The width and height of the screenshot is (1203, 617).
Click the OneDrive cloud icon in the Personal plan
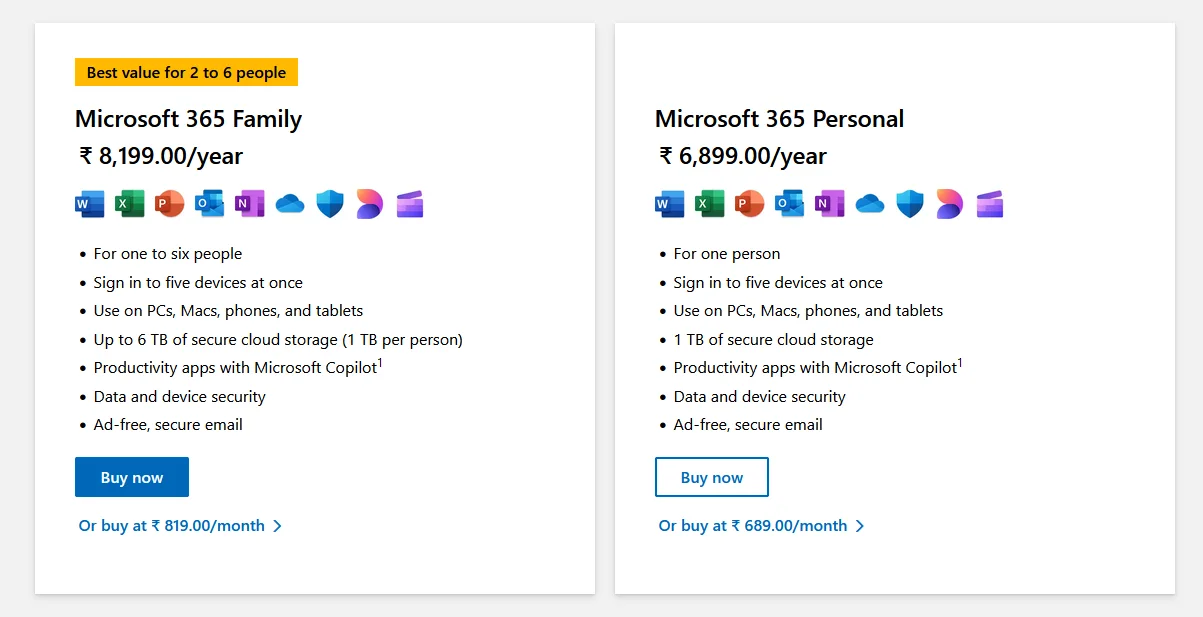[x=870, y=204]
